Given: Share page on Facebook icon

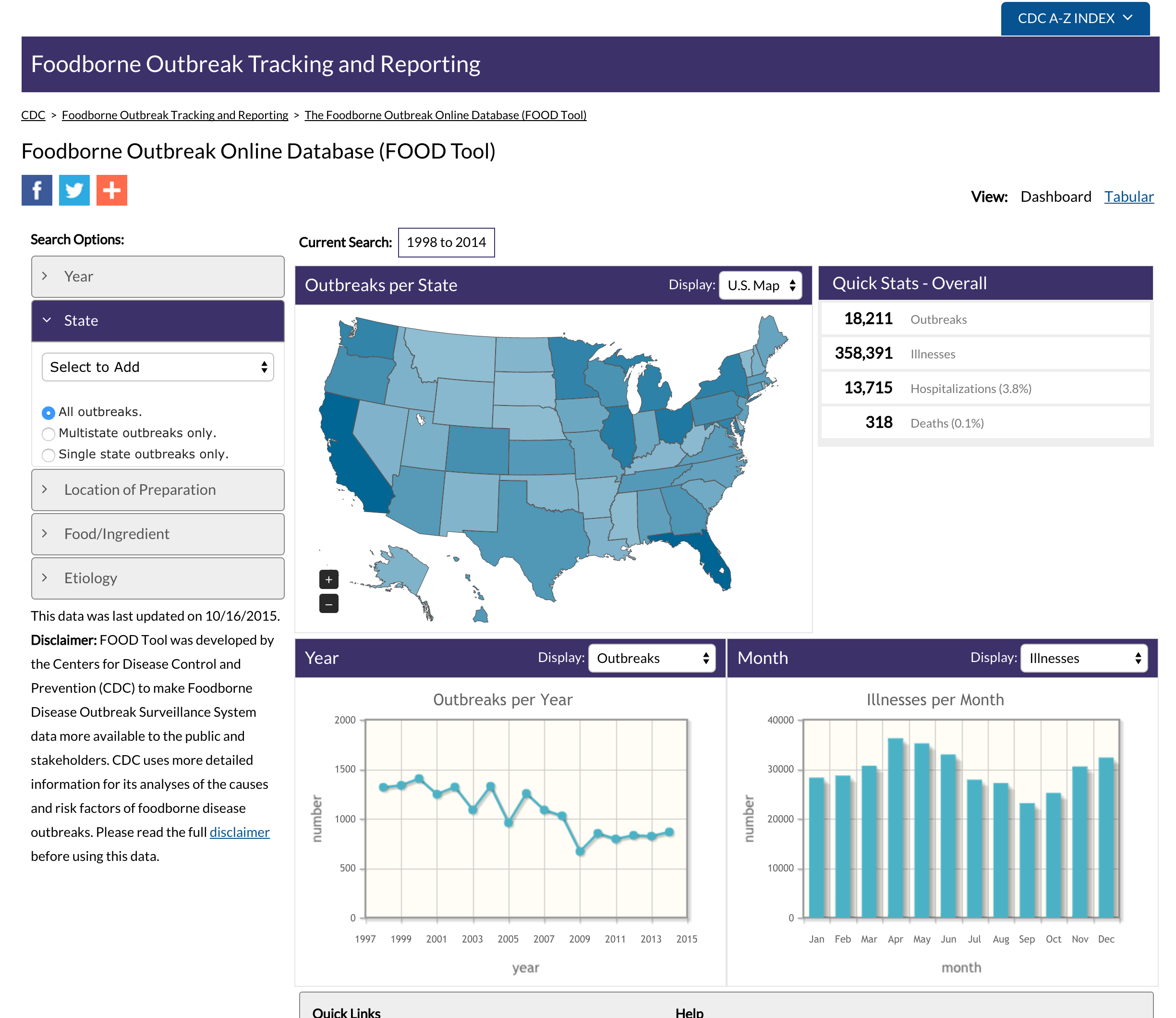Looking at the screenshot, I should 37,190.
